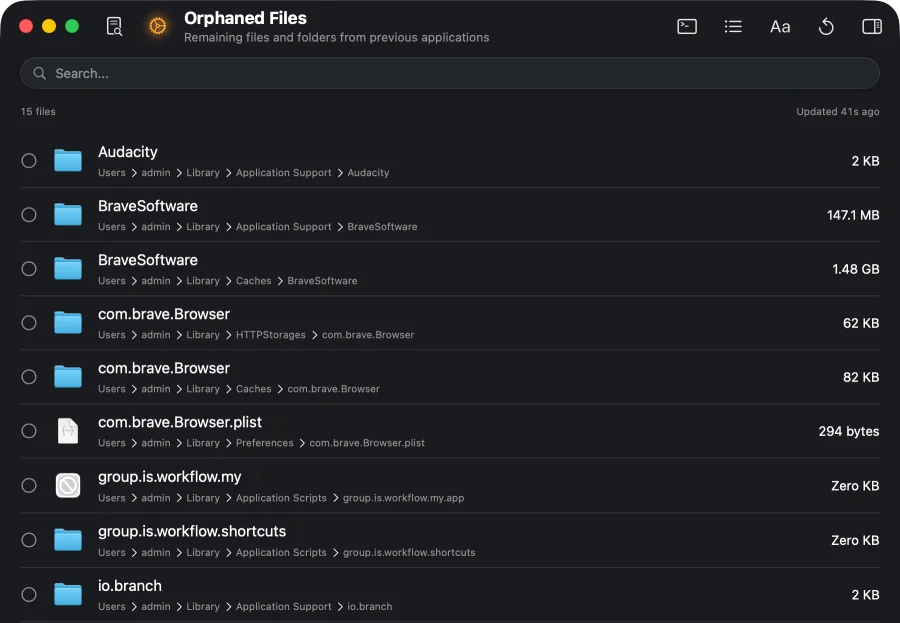Select the Audacity row radio circle

tap(29, 161)
